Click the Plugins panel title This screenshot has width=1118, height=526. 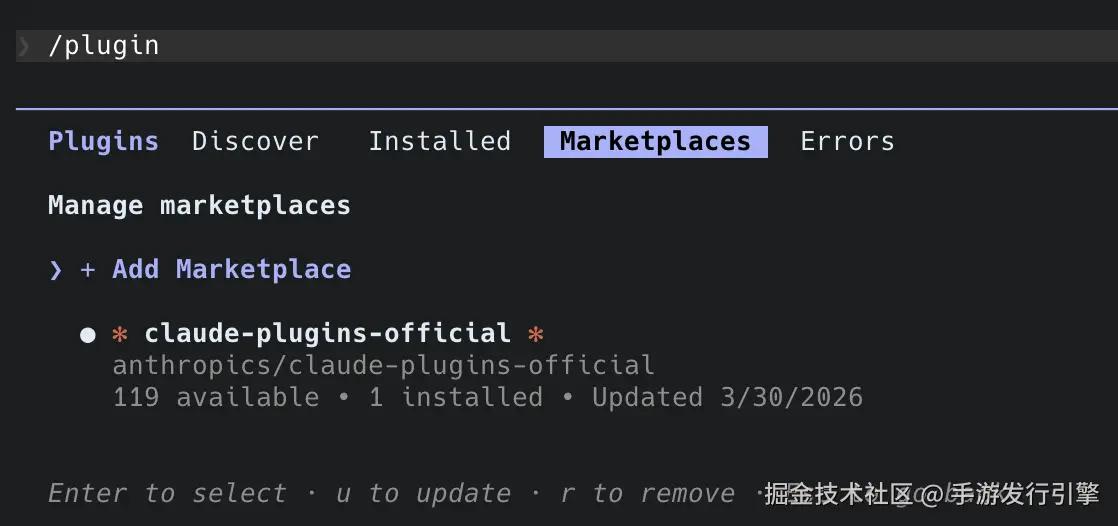(x=103, y=142)
